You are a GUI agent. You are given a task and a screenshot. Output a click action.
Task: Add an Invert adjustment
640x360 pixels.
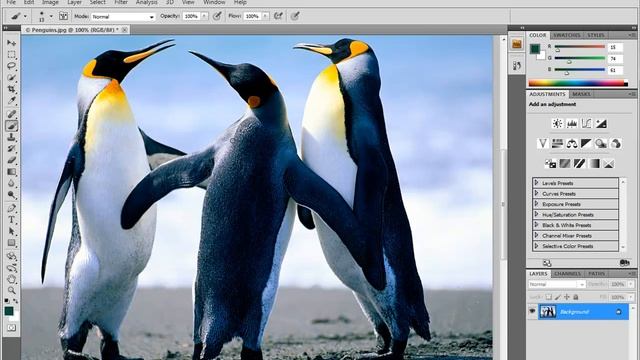click(x=550, y=164)
